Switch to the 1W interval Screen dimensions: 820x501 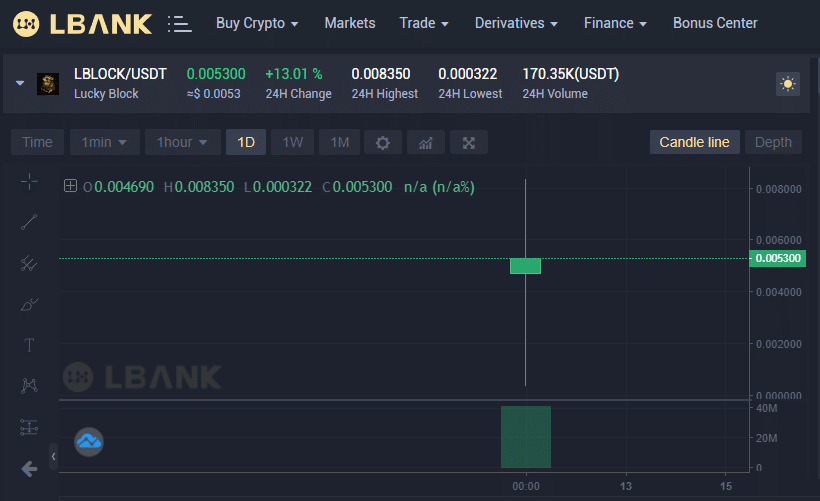(x=292, y=142)
